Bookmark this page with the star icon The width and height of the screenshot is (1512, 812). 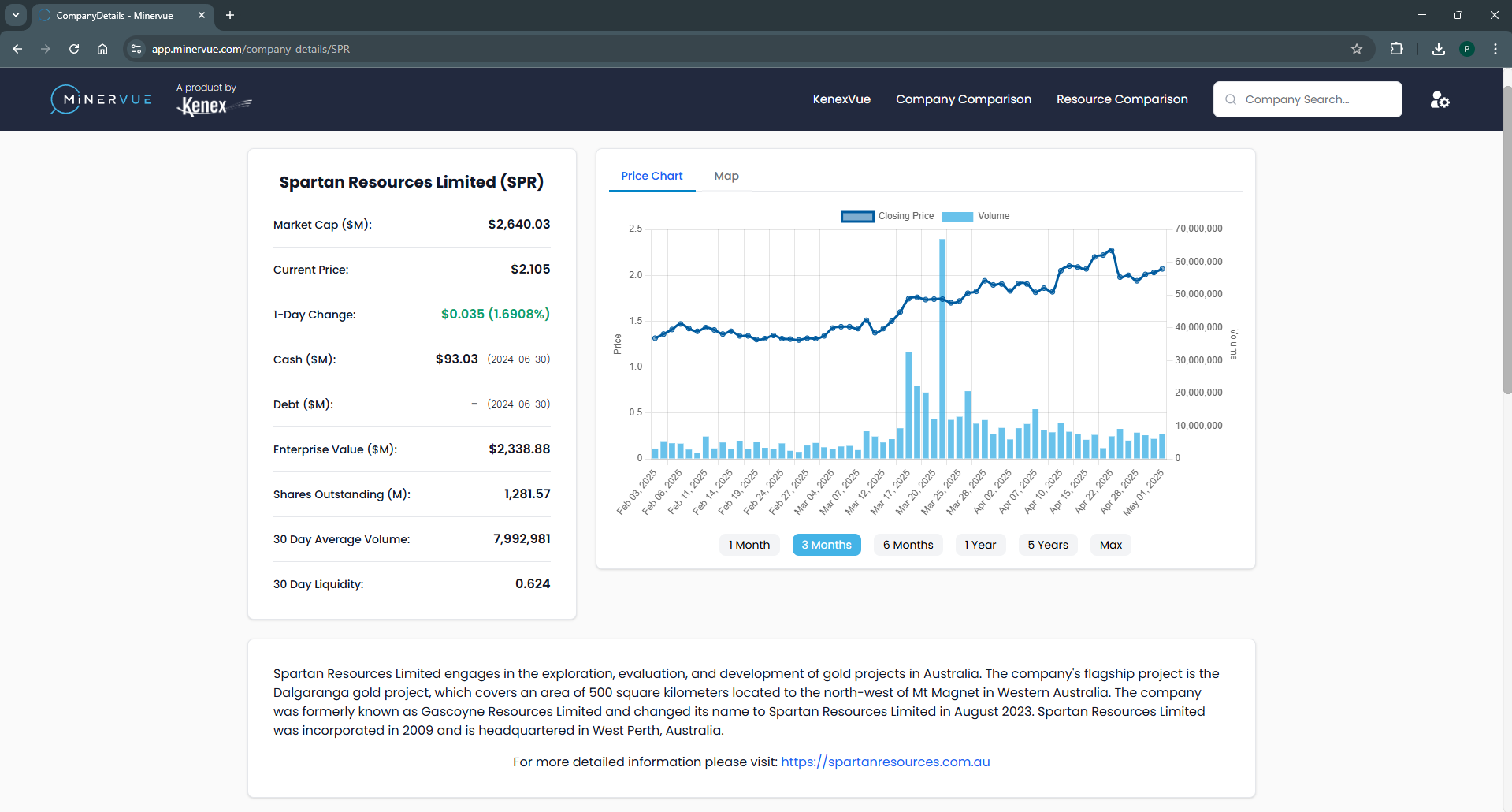pos(1356,49)
